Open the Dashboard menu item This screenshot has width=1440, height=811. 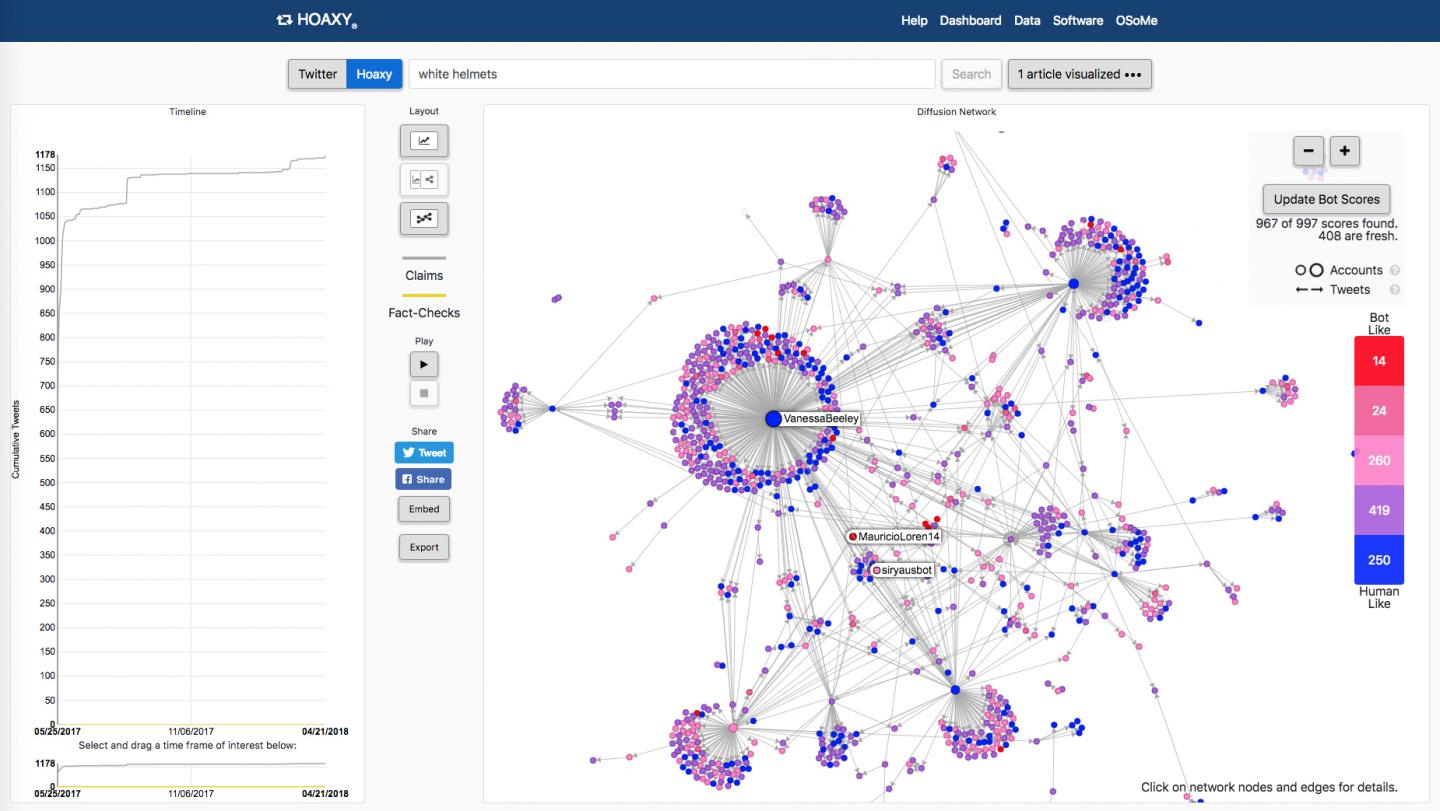point(970,20)
